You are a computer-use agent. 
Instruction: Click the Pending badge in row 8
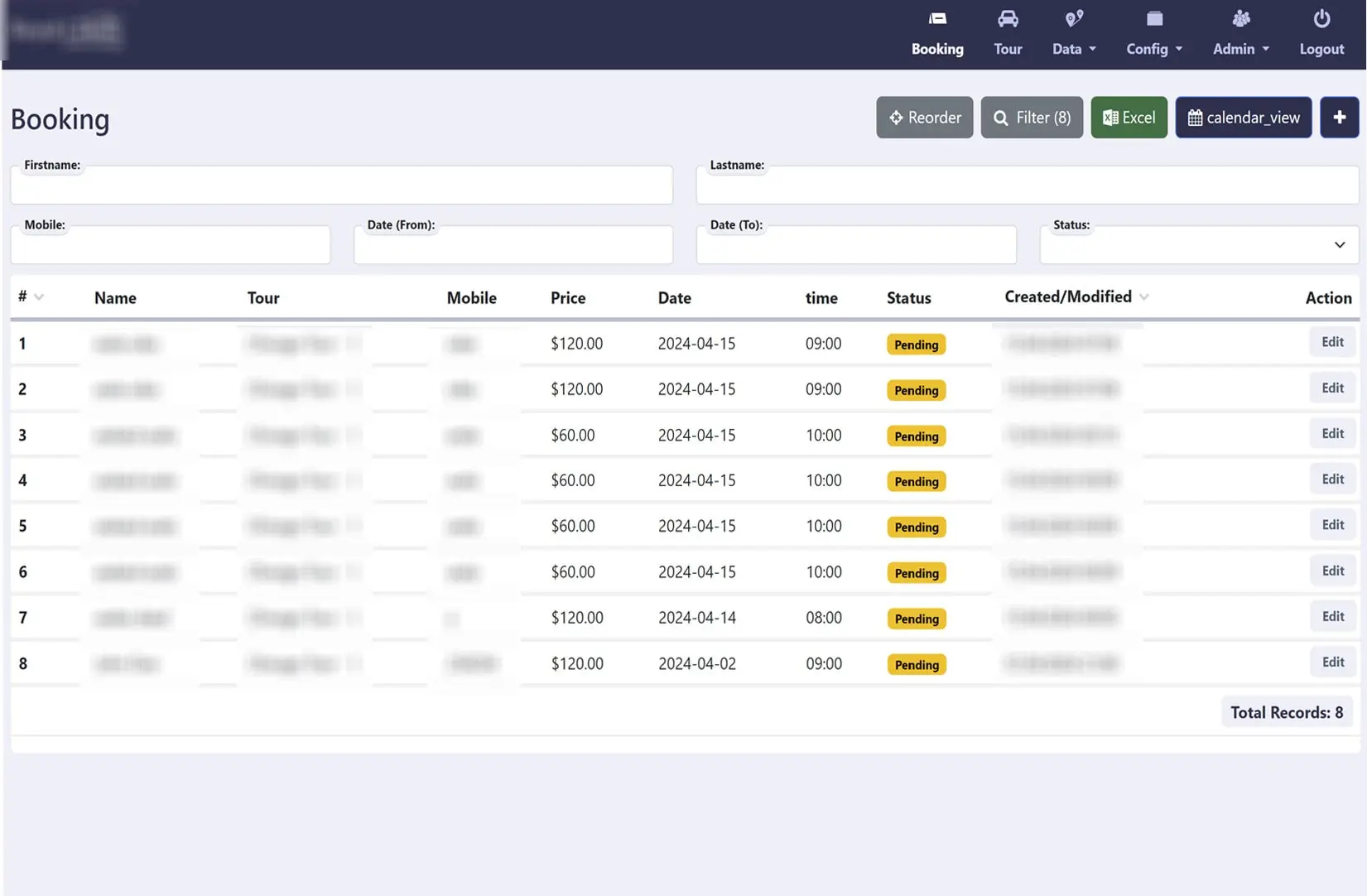916,664
